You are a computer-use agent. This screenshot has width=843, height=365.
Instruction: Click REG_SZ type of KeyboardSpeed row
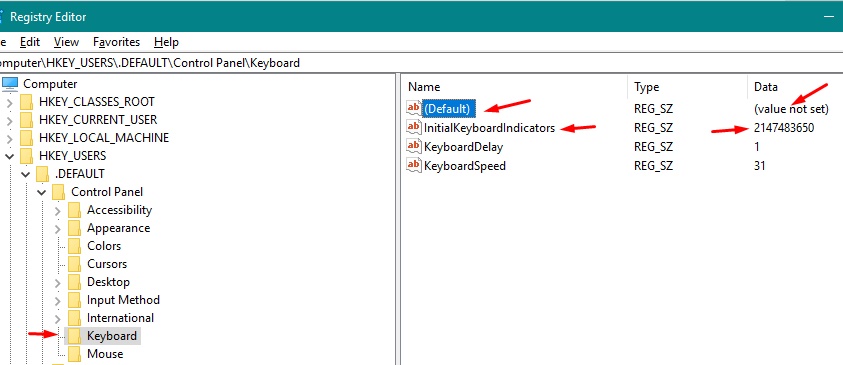tap(653, 166)
